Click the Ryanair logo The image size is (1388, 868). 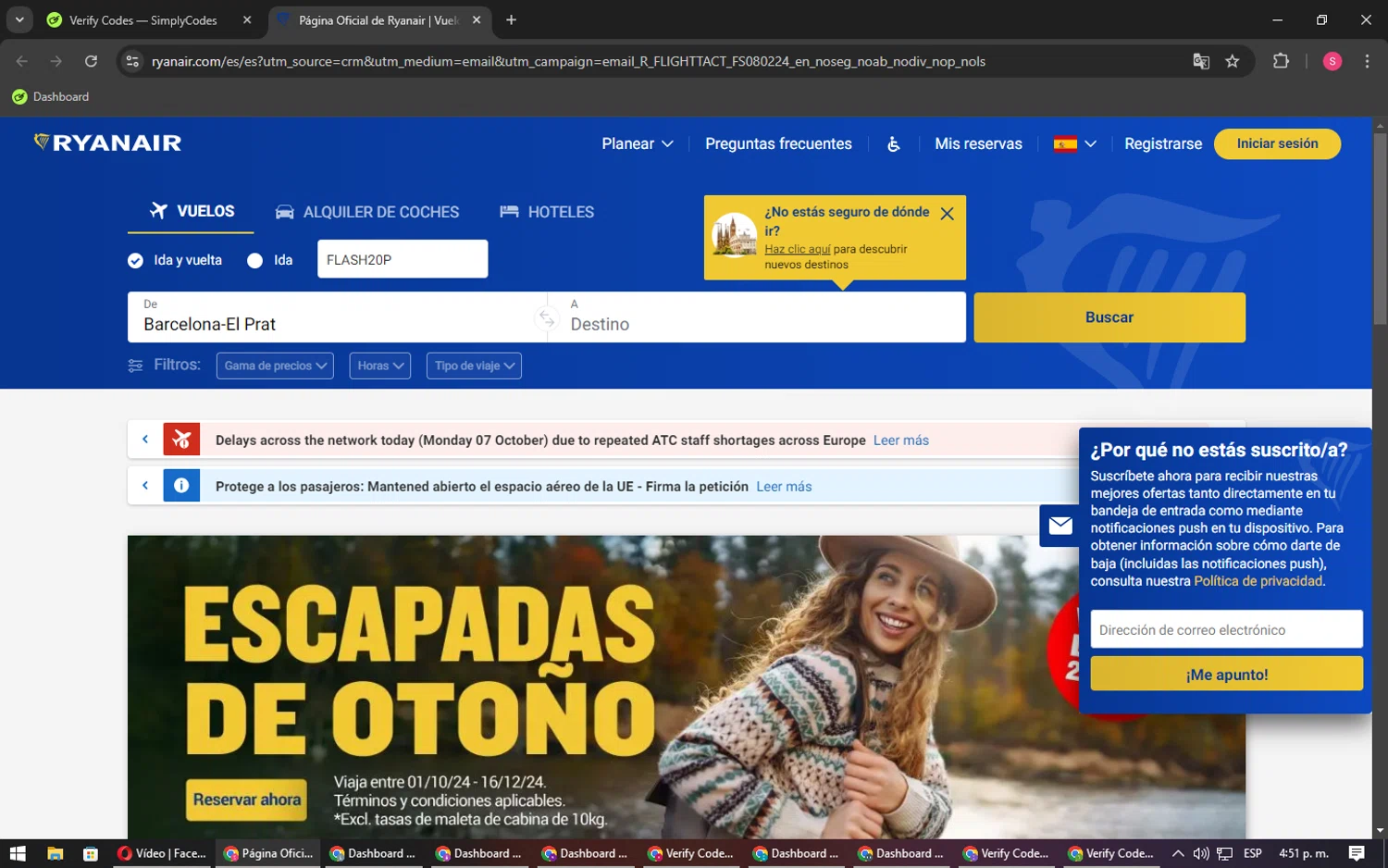tap(107, 143)
